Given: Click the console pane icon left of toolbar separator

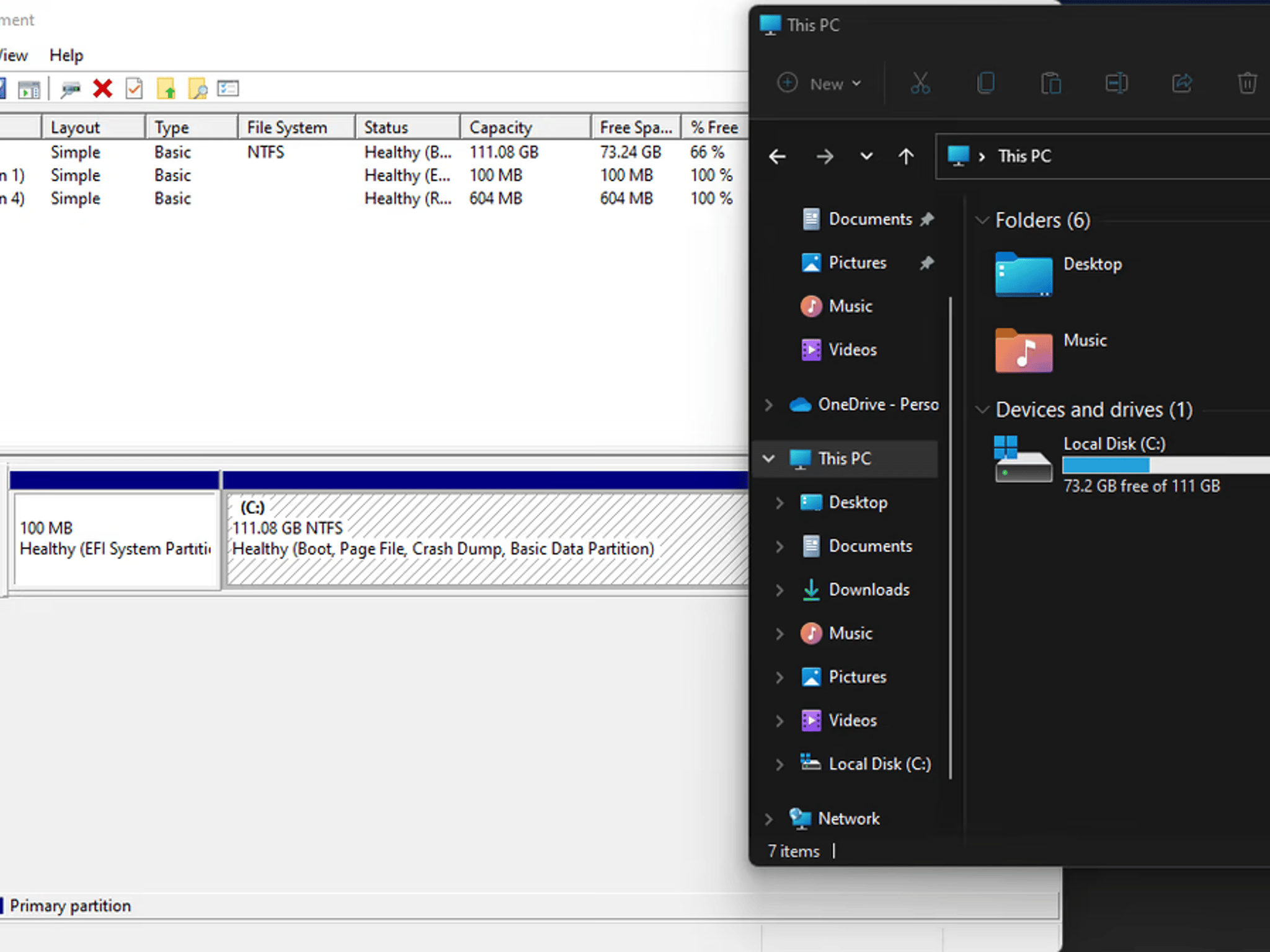Looking at the screenshot, I should (29, 89).
